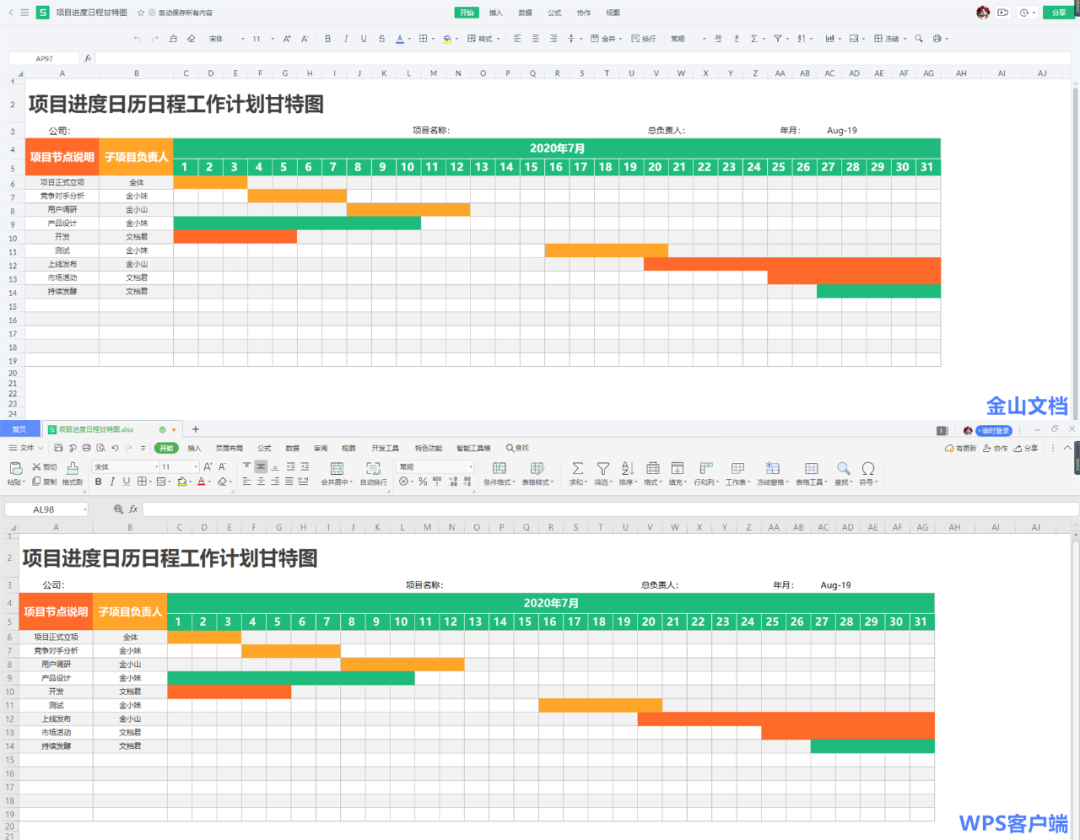Open the name box dropdown showing AL98
Viewport: 1080px width, 840px height.
(85, 510)
